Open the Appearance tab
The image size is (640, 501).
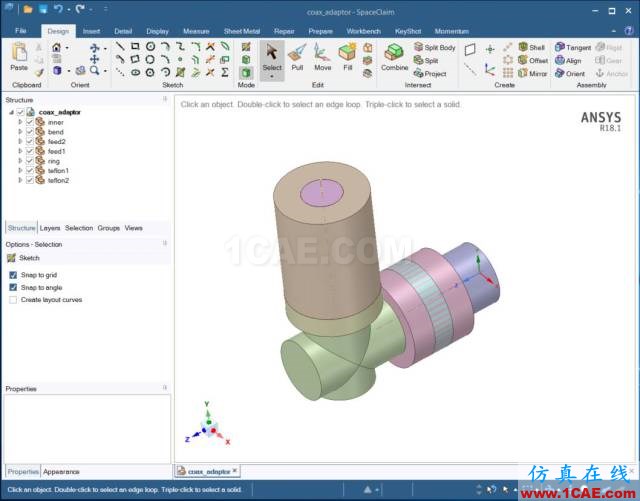(61, 472)
